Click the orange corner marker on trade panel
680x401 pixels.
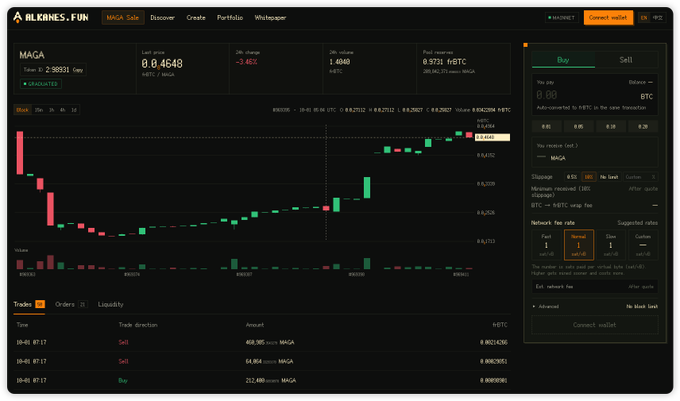(x=526, y=45)
